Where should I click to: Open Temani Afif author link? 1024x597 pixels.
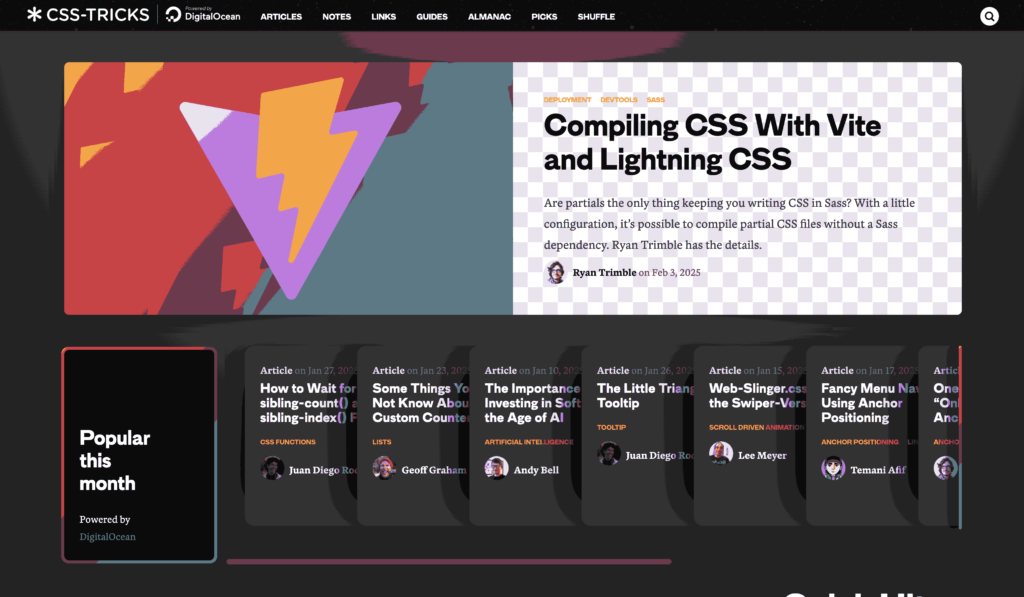coord(878,470)
